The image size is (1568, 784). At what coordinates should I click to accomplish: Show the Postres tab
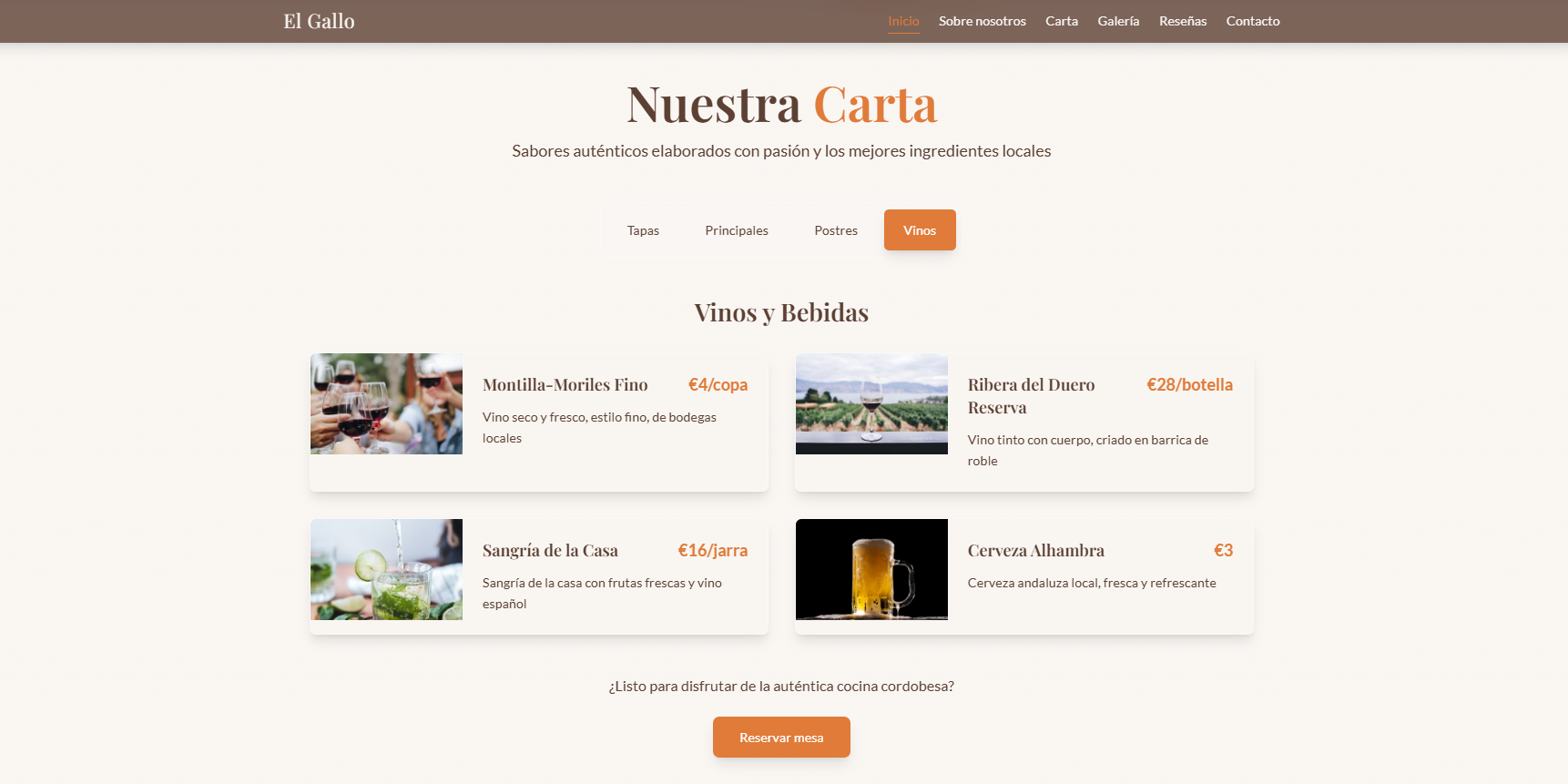click(x=835, y=230)
